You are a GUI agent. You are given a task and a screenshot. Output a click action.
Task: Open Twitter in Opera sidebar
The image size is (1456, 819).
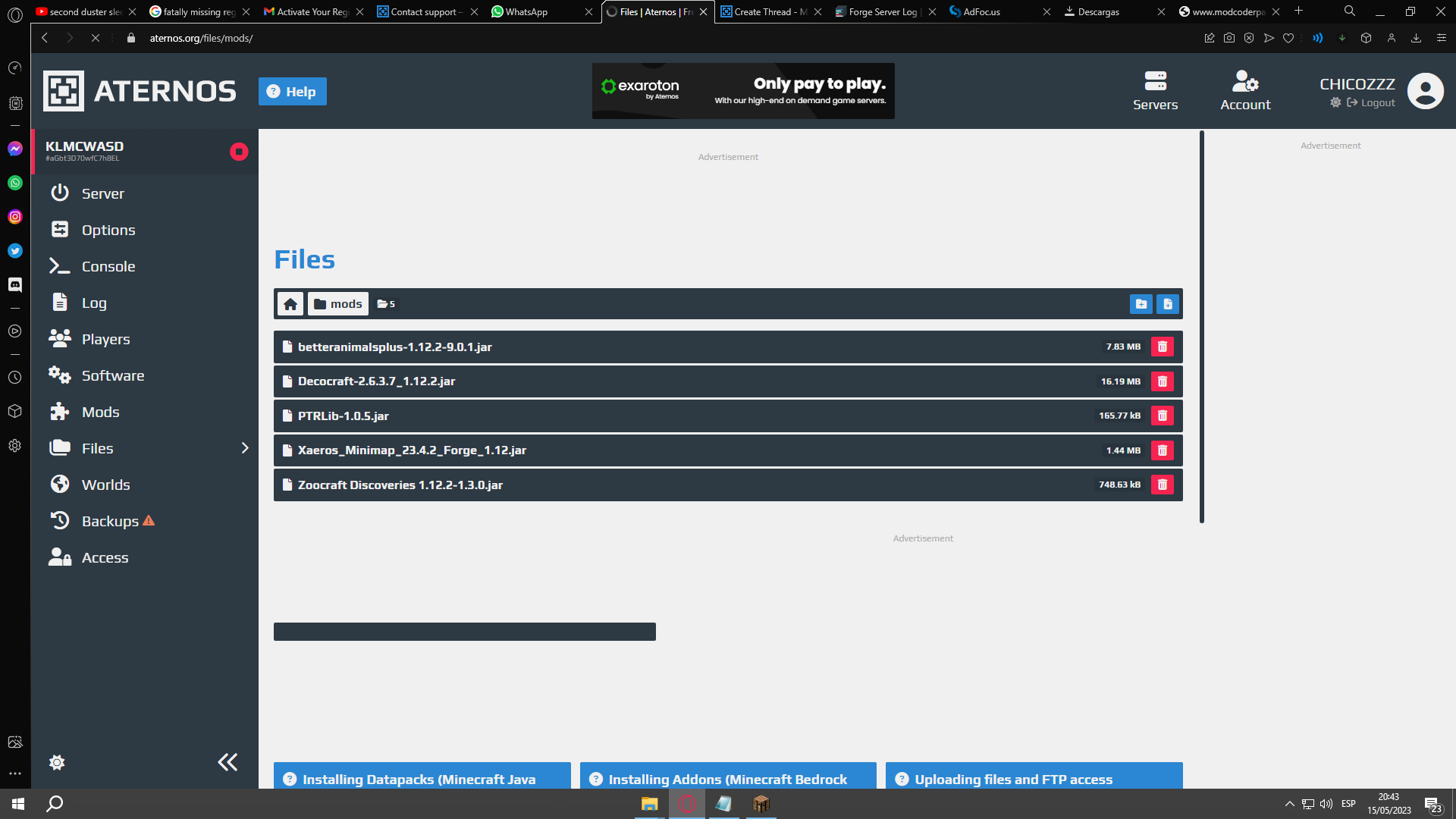15,251
